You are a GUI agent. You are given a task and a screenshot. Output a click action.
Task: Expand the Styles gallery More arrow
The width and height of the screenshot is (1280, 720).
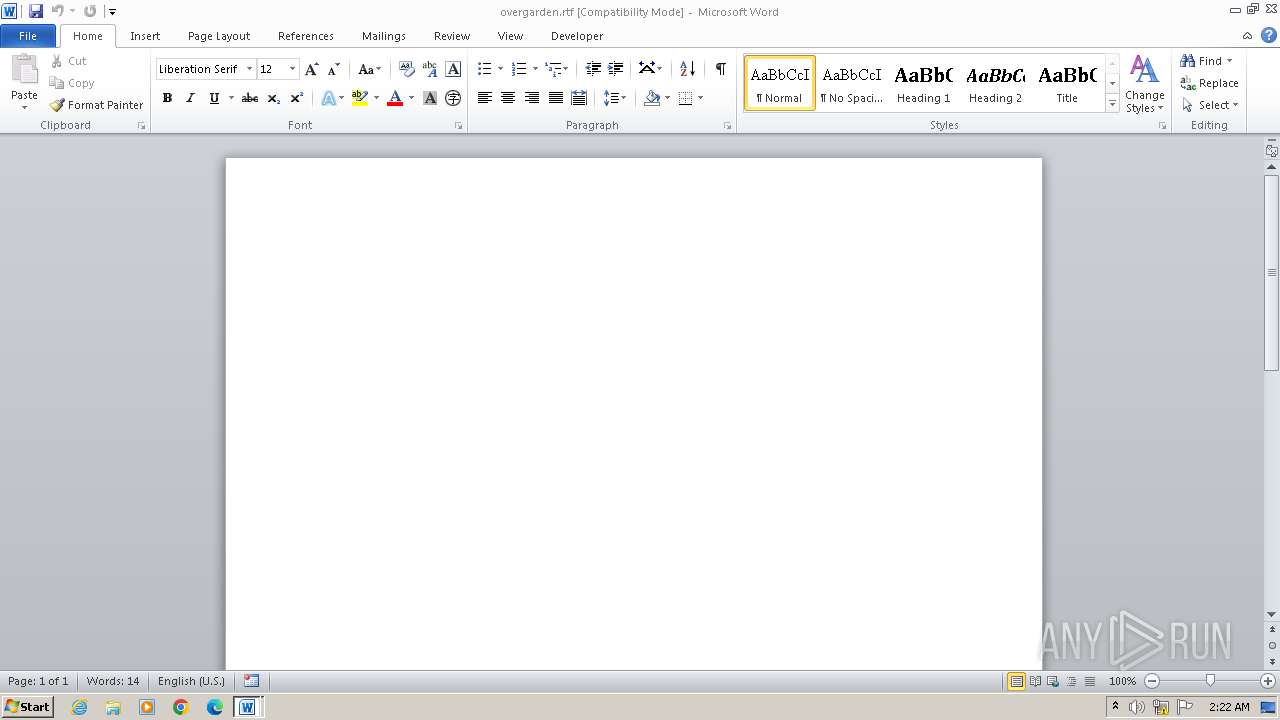tap(1112, 103)
